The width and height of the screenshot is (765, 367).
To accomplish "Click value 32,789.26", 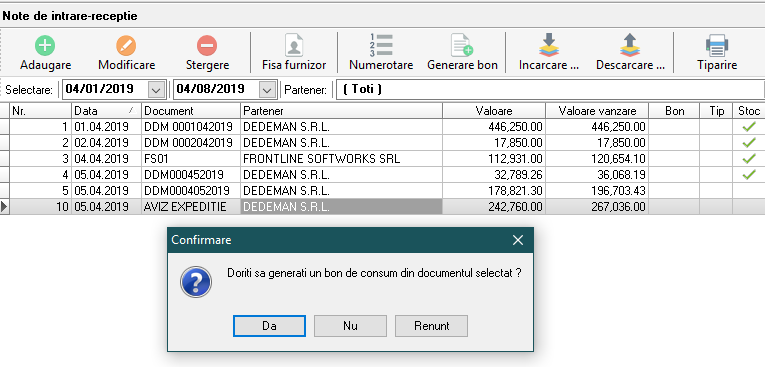I will pyautogui.click(x=494, y=175).
